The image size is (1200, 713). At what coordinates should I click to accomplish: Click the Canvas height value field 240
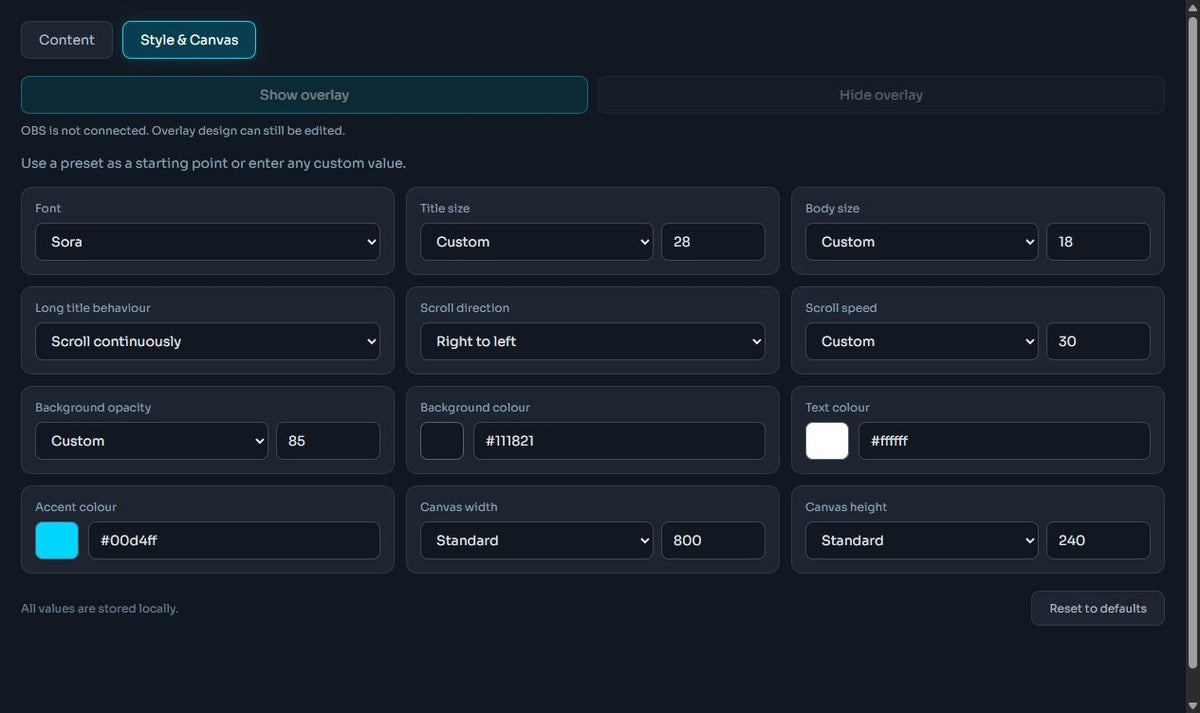pyautogui.click(x=1098, y=540)
